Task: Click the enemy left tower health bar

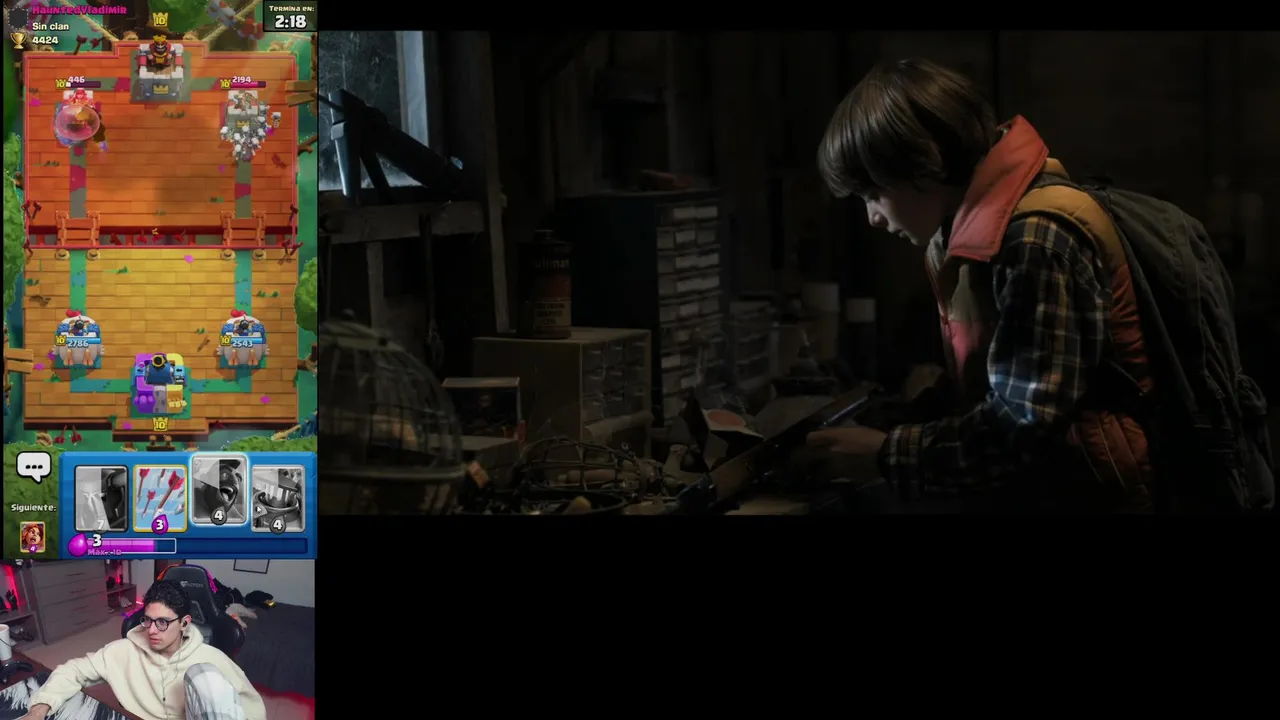Action: (x=83, y=83)
